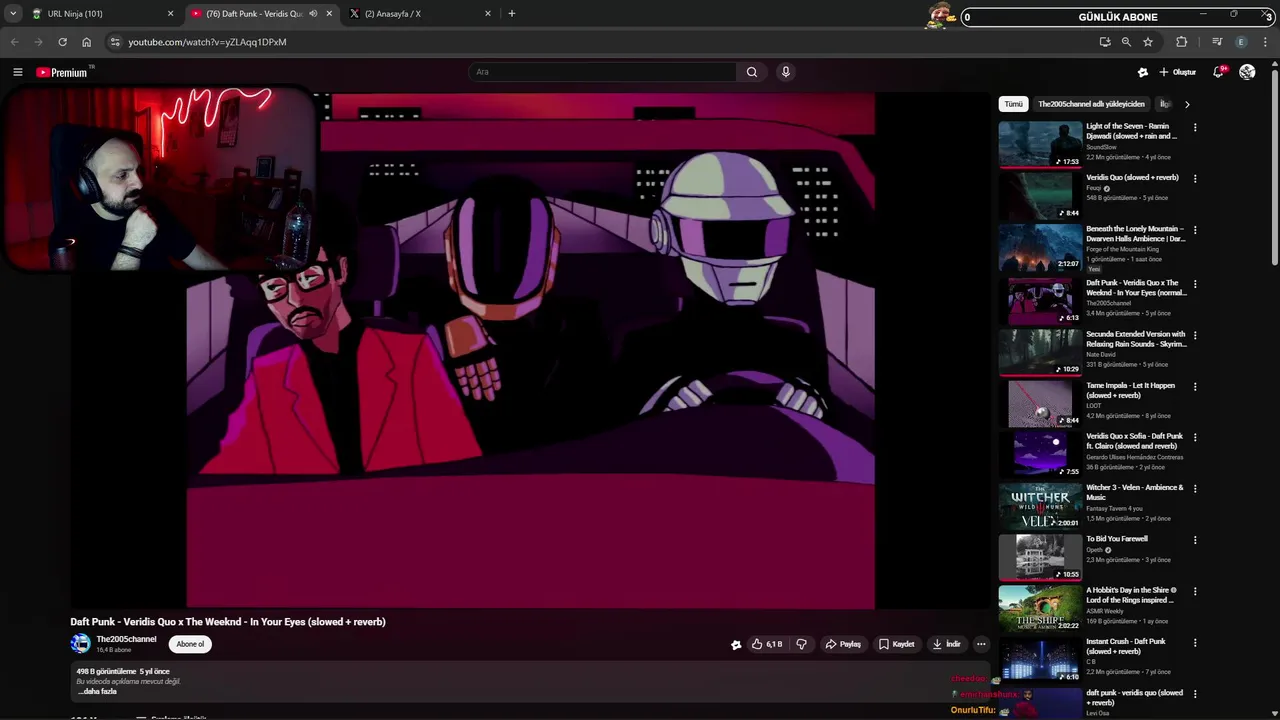The height and width of the screenshot is (720, 1280).
Task: Open Light of the Seven thumbnail
Action: (x=1040, y=145)
